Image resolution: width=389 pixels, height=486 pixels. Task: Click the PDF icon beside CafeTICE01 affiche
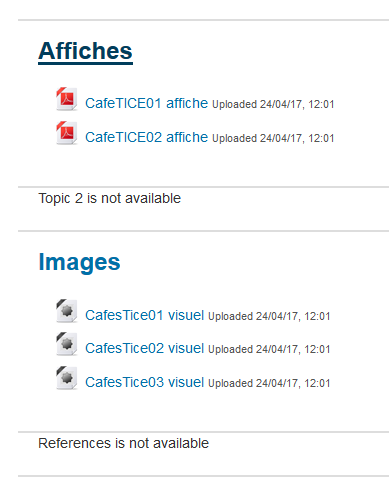click(67, 99)
